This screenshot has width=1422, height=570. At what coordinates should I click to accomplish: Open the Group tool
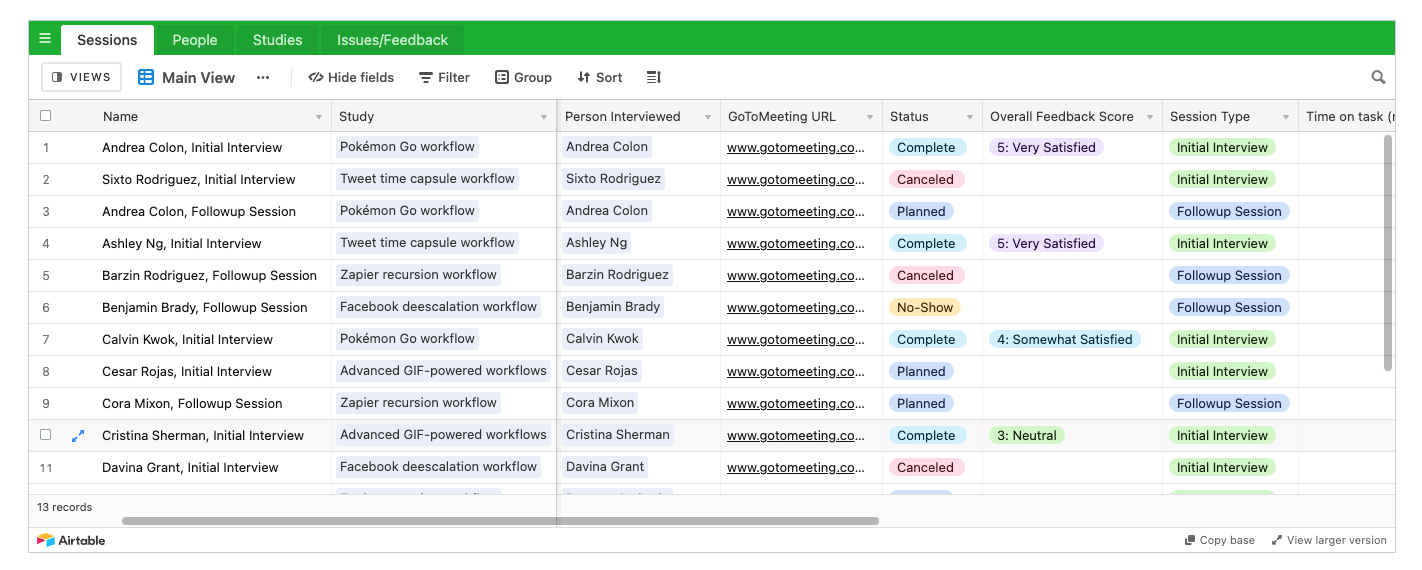click(x=523, y=77)
